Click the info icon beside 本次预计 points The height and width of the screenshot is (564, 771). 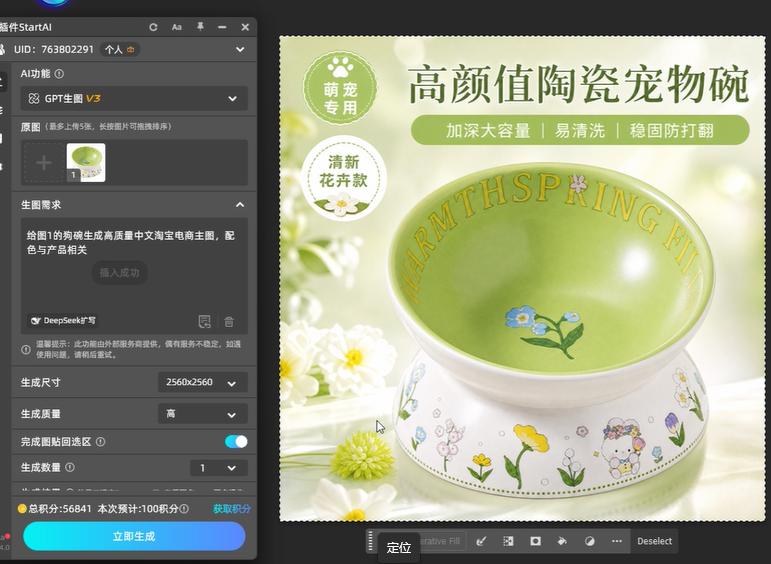184,509
